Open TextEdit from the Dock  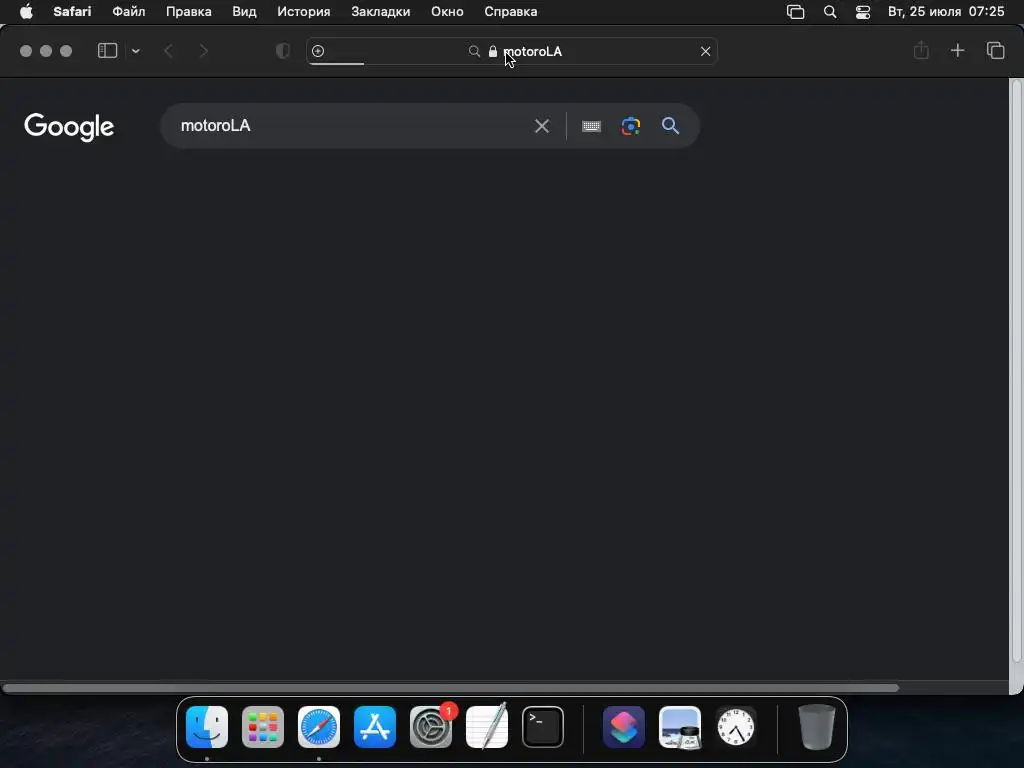[487, 727]
